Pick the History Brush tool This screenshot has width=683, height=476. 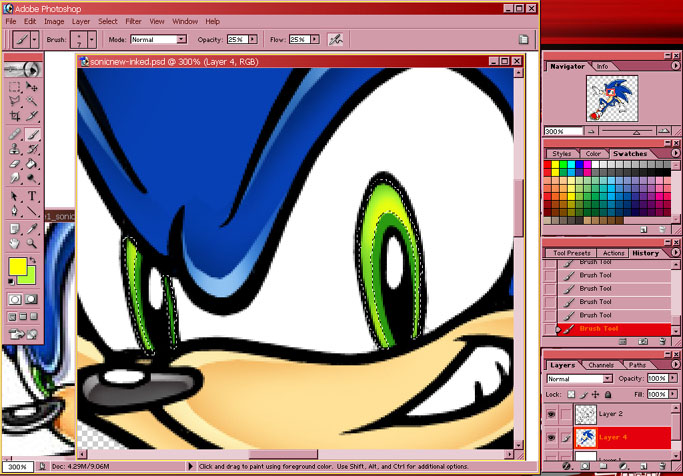click(x=32, y=149)
